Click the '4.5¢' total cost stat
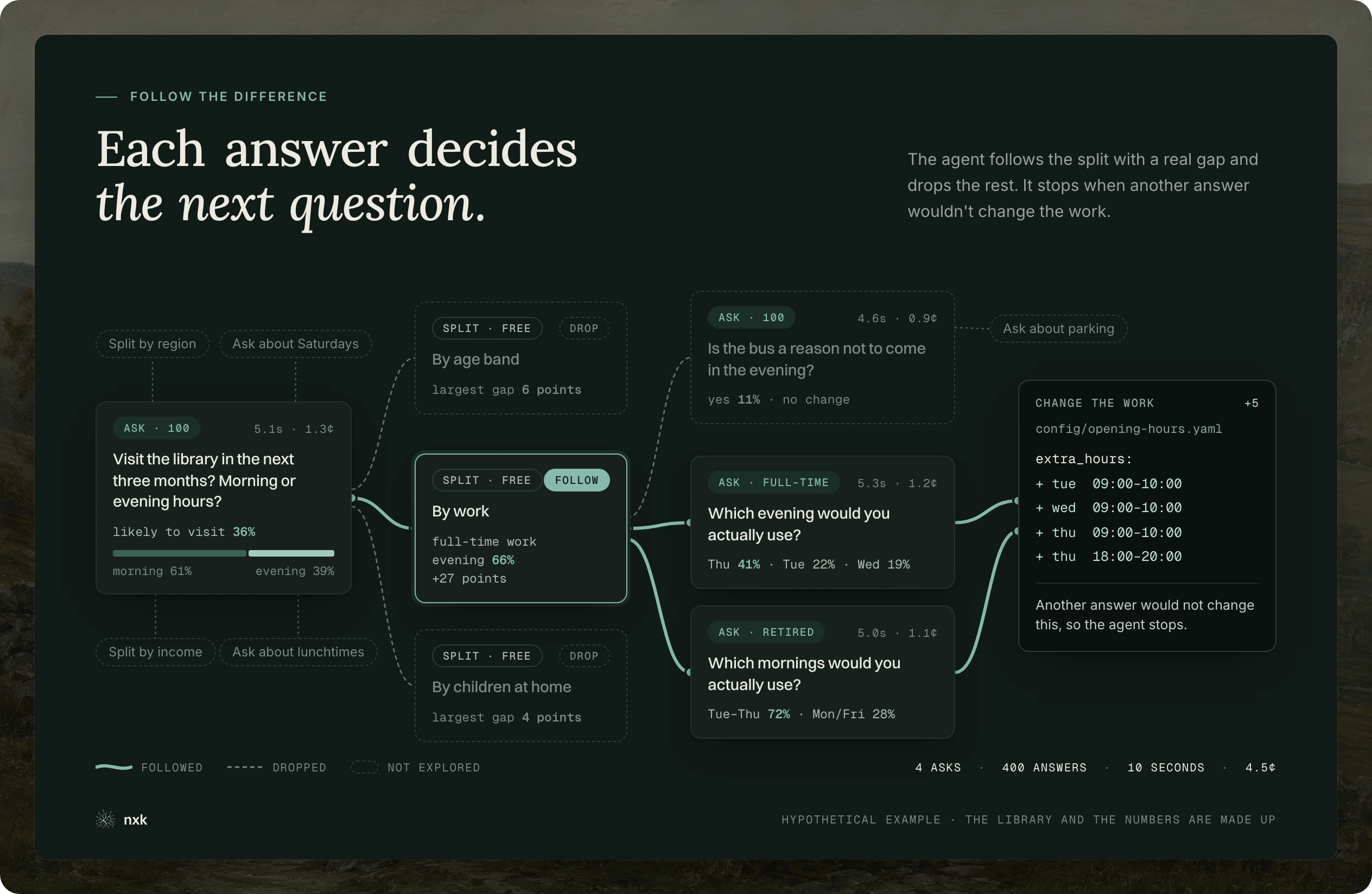1372x894 pixels. tap(1260, 767)
